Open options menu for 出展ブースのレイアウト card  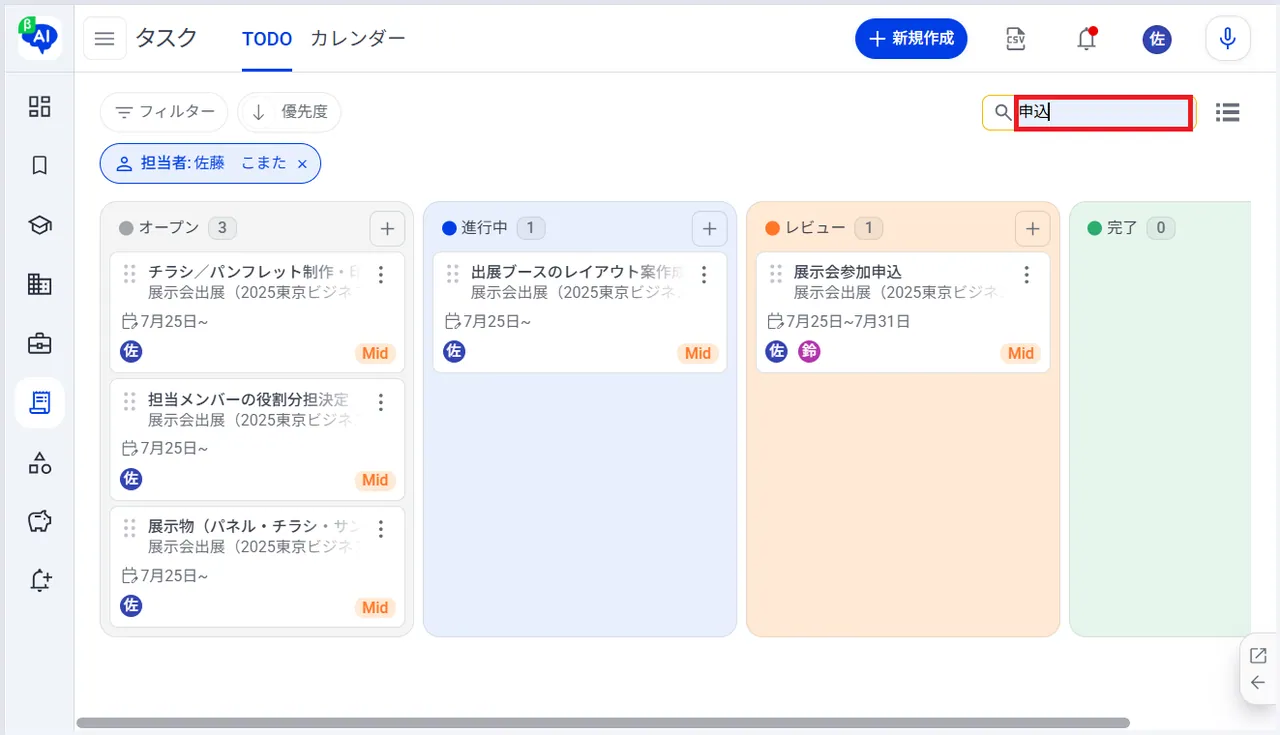tap(703, 275)
